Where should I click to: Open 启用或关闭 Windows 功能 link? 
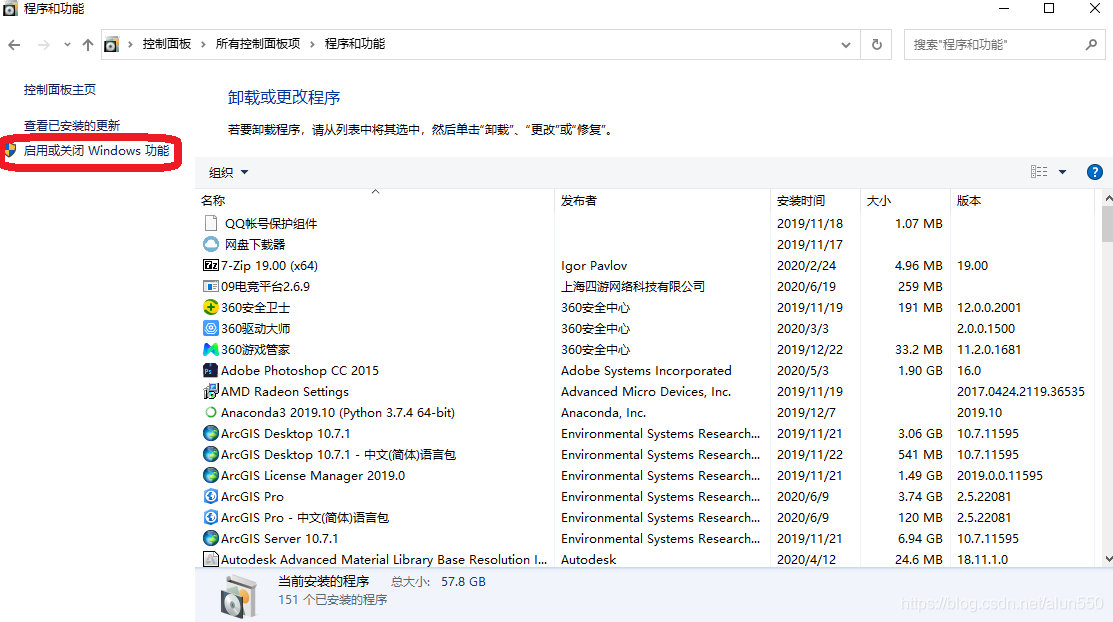point(97,151)
